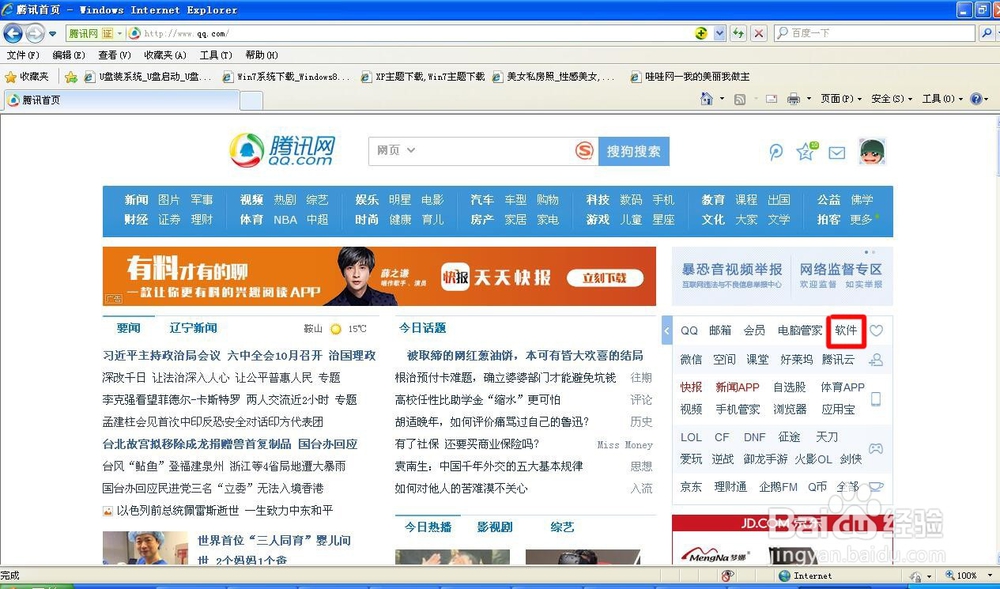
Task: Click the refresh icon in address bar
Action: tap(739, 33)
